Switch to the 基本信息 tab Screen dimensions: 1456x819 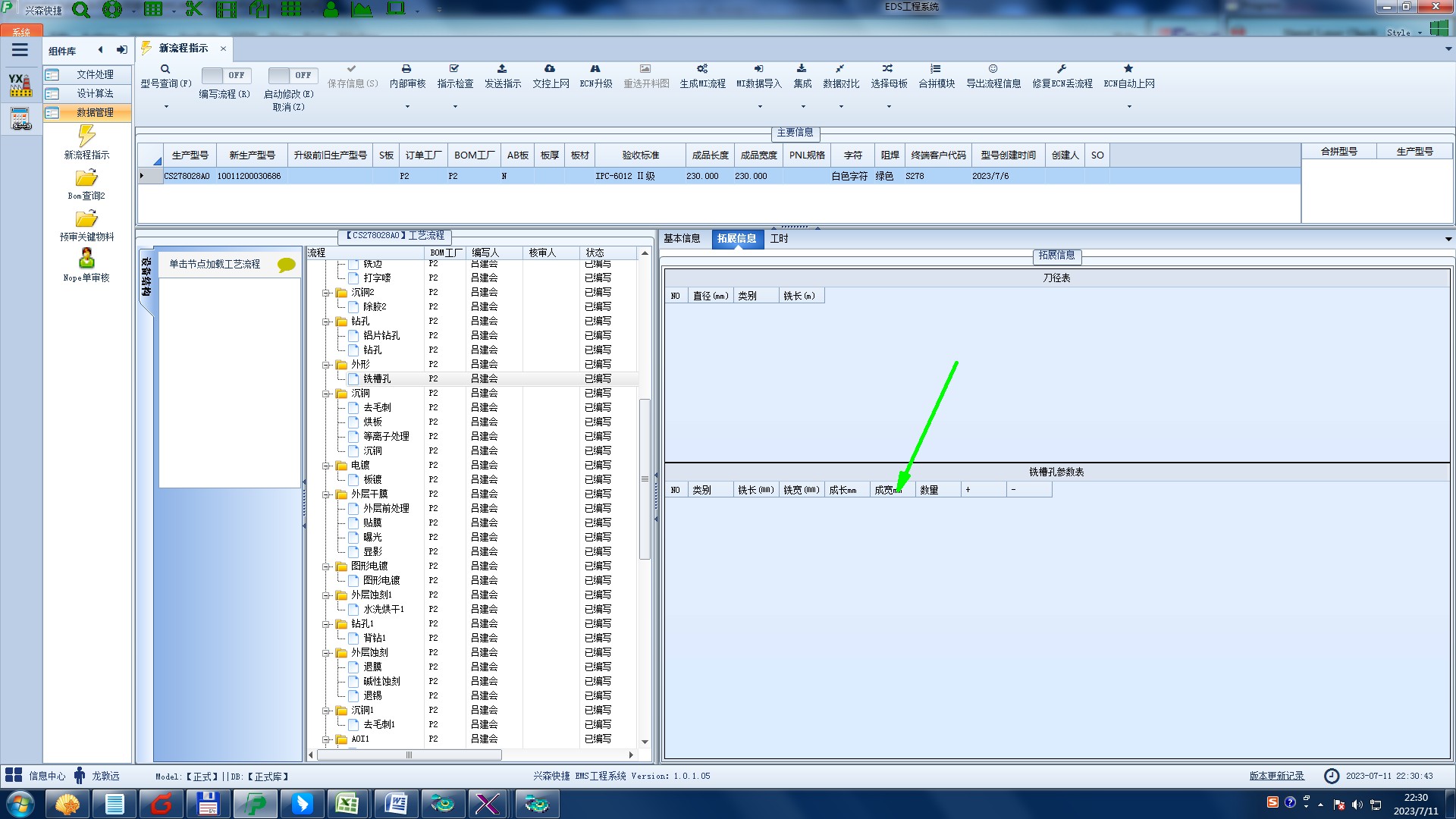682,238
